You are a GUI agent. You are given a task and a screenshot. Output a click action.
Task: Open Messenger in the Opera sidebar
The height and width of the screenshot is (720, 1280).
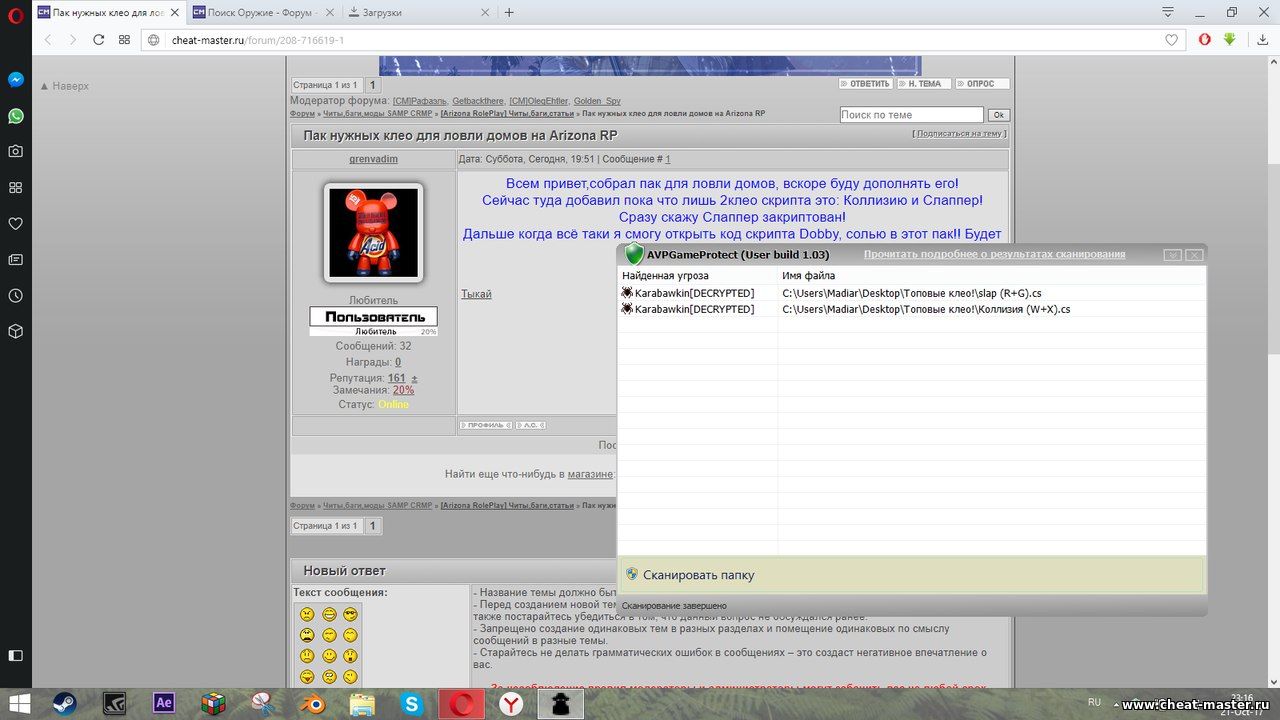click(16, 79)
